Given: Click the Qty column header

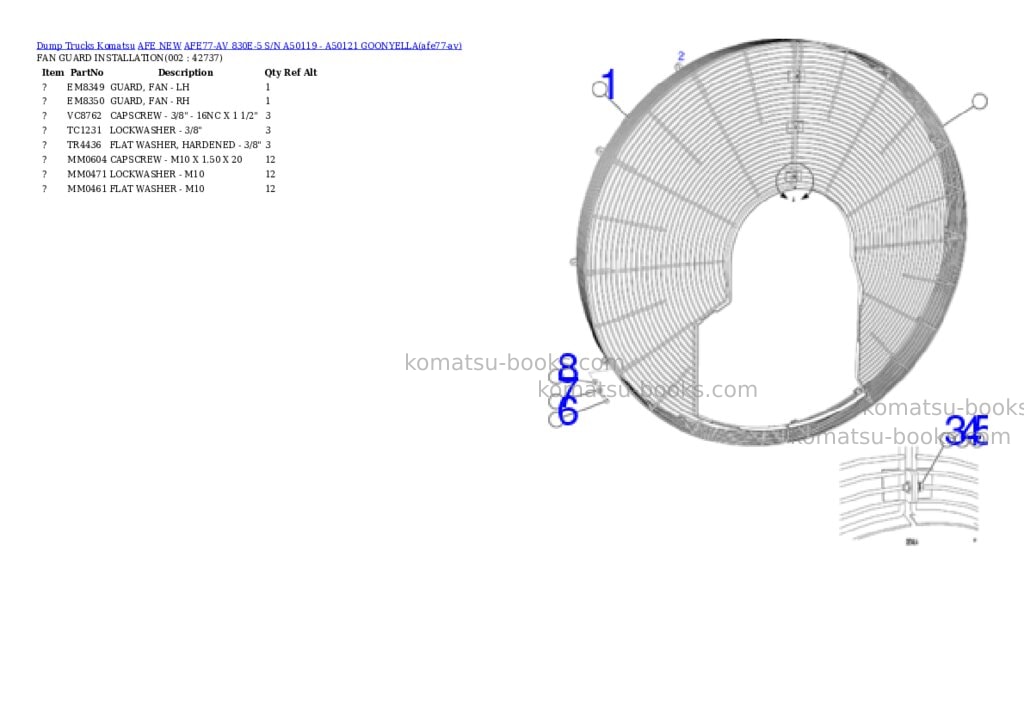Looking at the screenshot, I should [272, 72].
